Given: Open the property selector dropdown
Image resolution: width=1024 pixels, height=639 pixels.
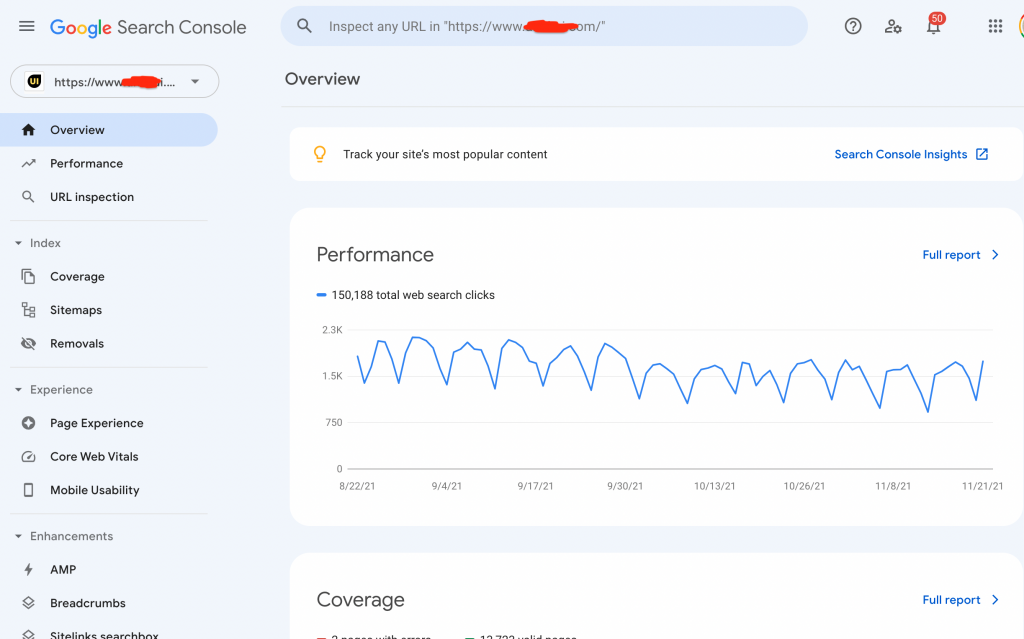Looking at the screenshot, I should click(x=114, y=81).
